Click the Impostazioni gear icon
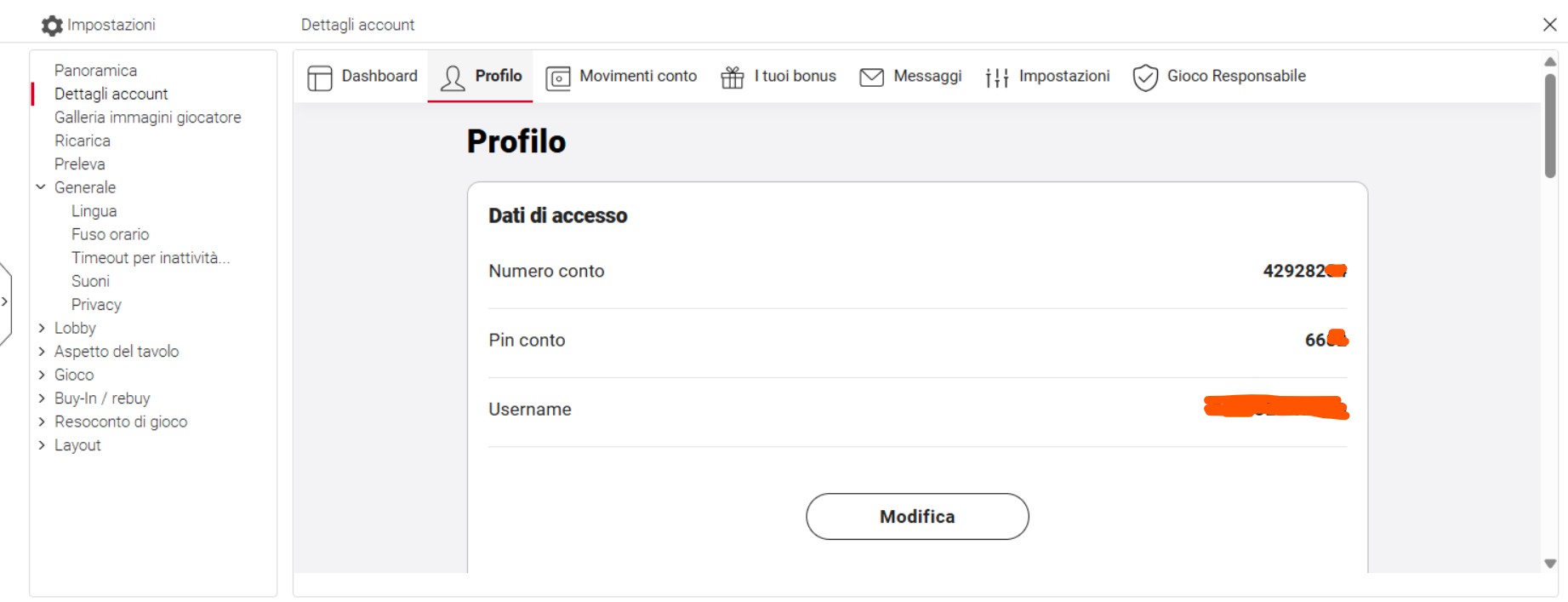The height and width of the screenshot is (602, 1568). point(52,26)
